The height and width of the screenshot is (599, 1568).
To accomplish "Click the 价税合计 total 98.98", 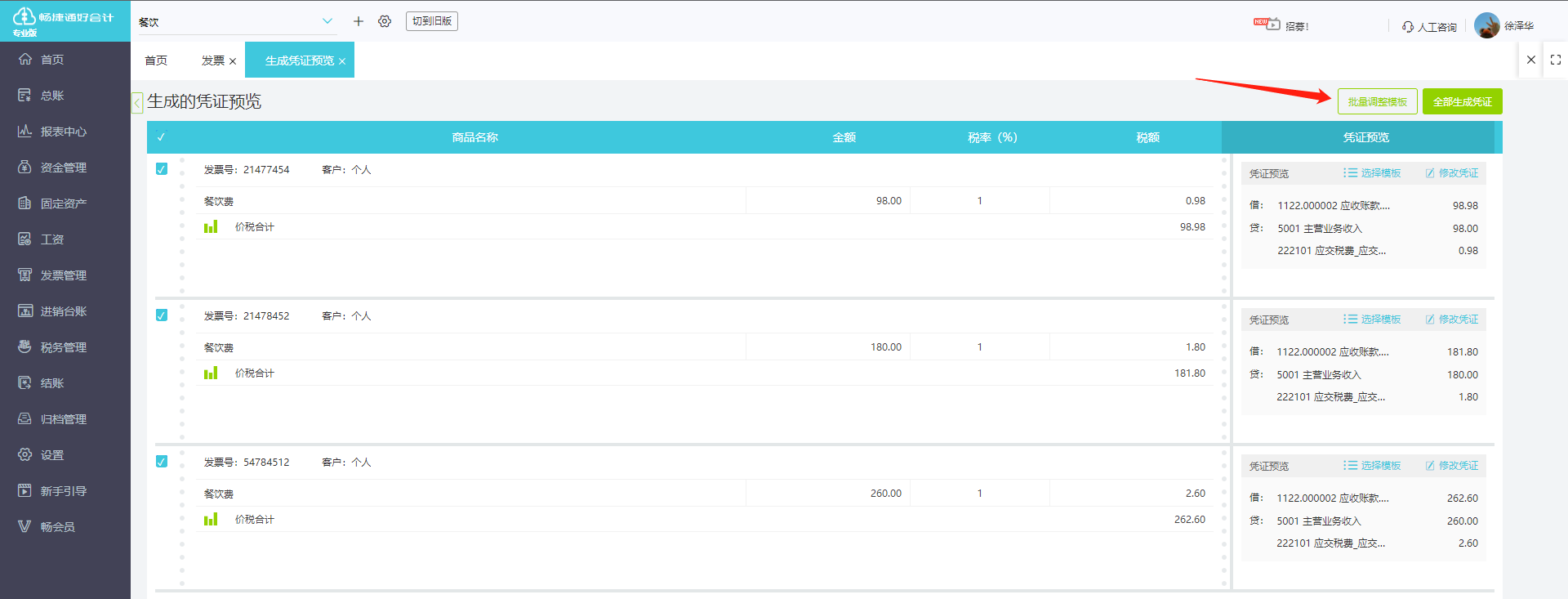I will click(x=1192, y=227).
